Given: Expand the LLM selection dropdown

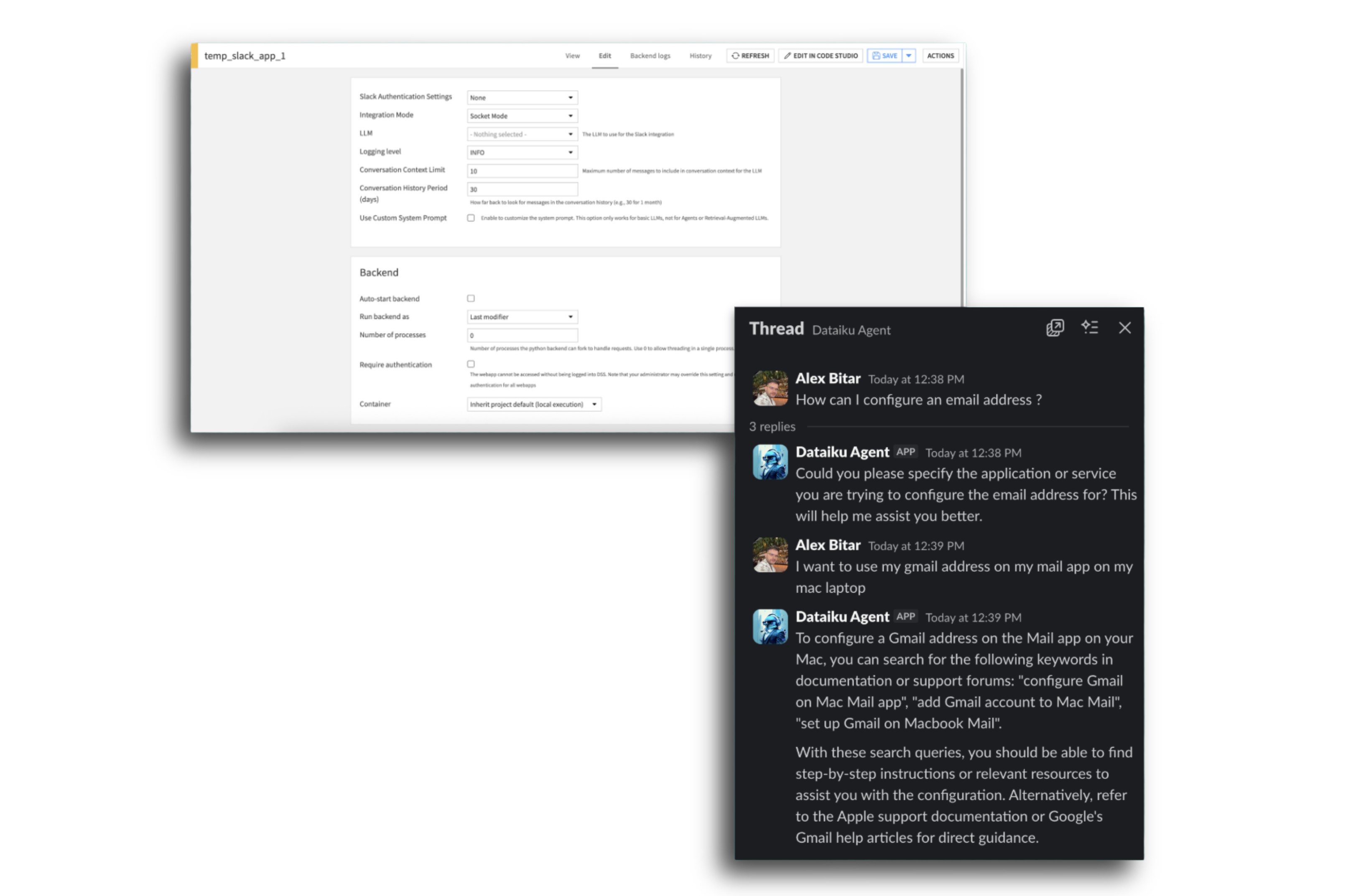Looking at the screenshot, I should (522, 135).
